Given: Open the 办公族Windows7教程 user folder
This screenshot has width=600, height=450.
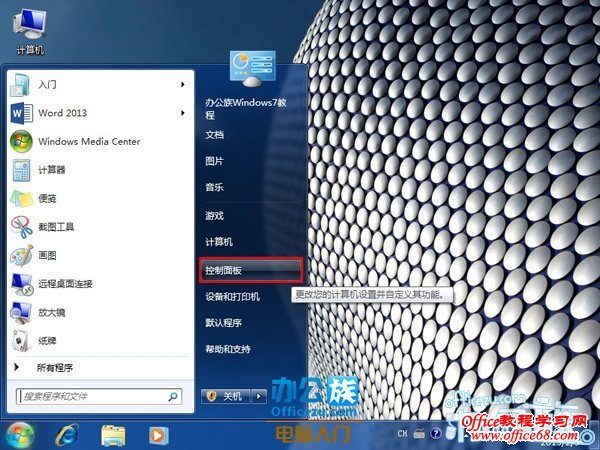Looking at the screenshot, I should pos(246,109).
